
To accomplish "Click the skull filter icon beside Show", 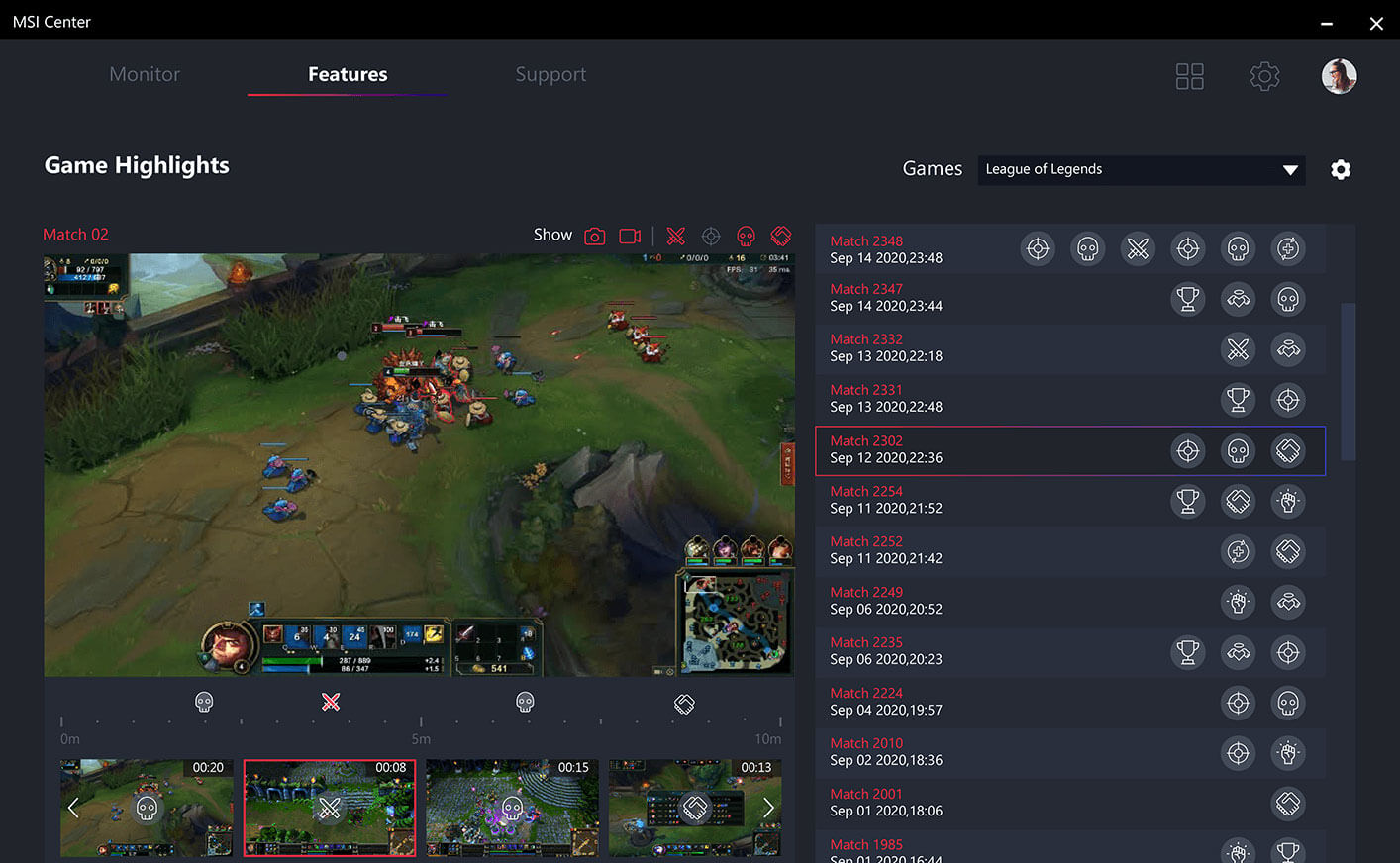I will click(746, 236).
